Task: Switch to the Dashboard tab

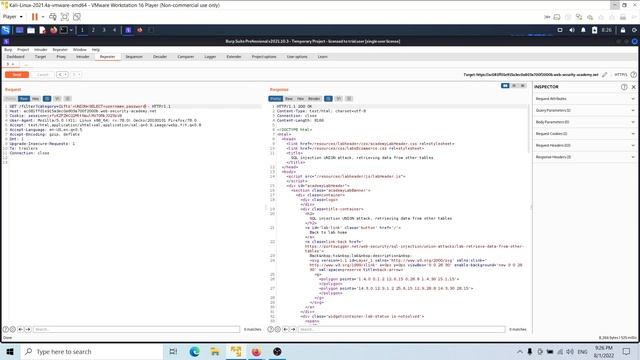Action: pyautogui.click(x=16, y=57)
